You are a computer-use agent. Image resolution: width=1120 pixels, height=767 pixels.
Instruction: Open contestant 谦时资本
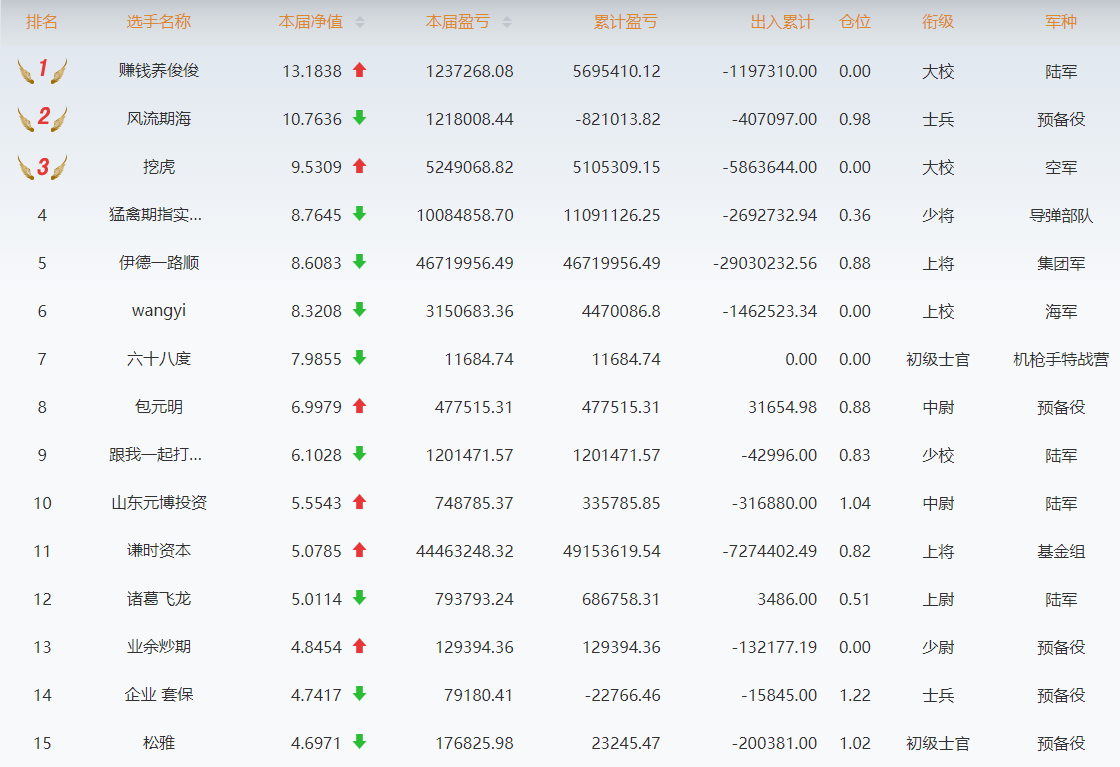159,551
